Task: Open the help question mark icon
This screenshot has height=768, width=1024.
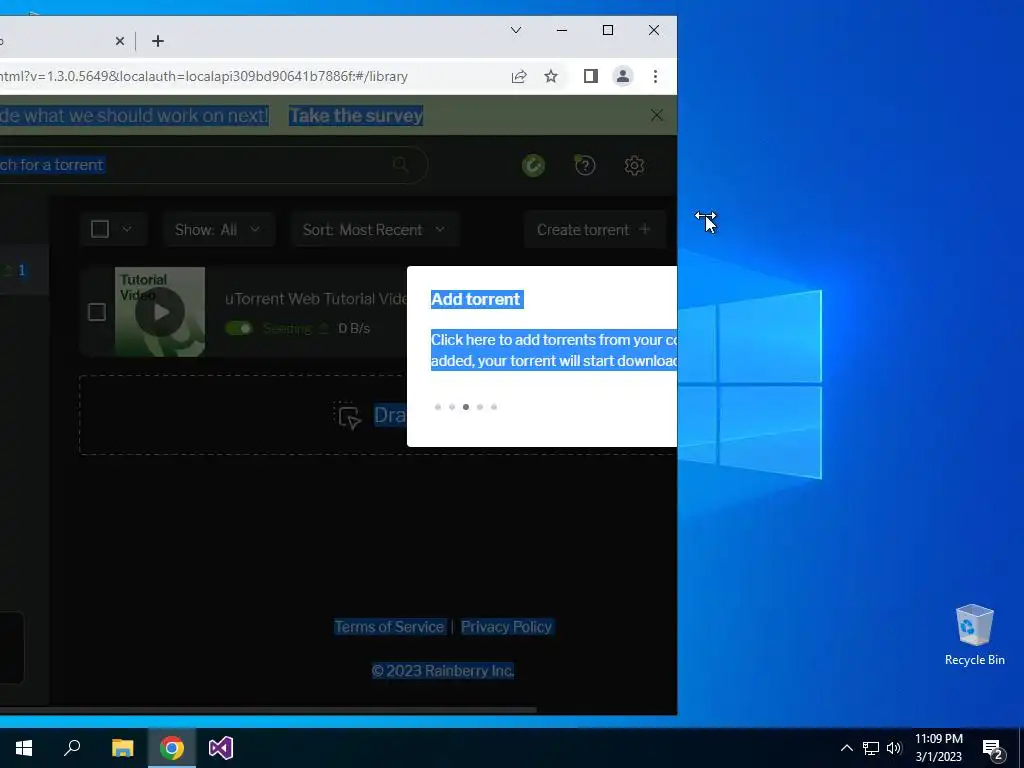Action: (x=584, y=165)
